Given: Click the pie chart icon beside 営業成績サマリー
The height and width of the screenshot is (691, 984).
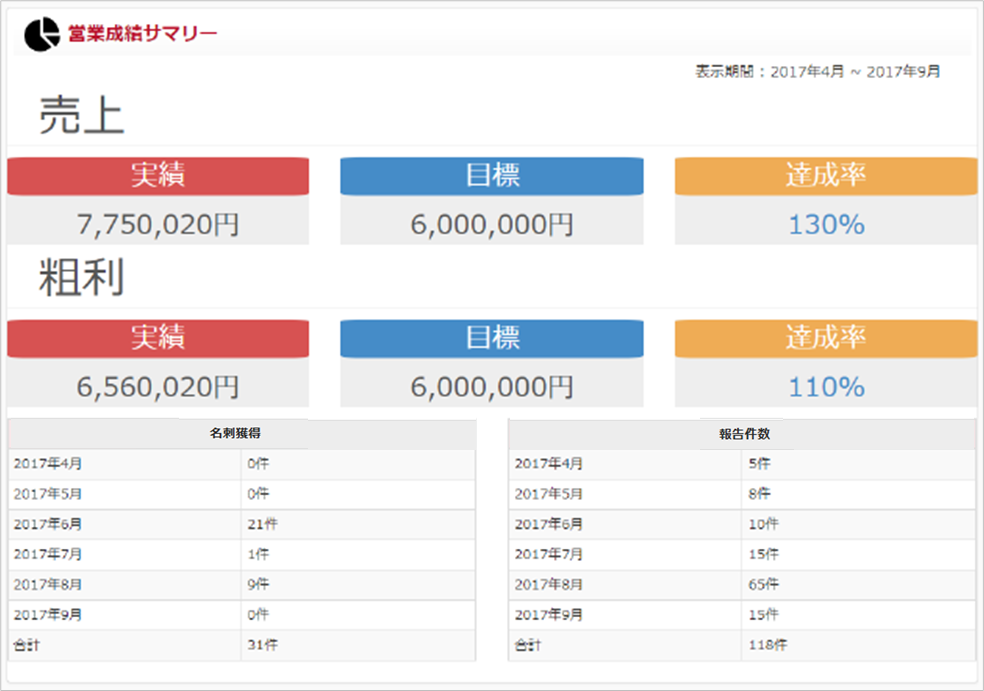Looking at the screenshot, I should [x=40, y=34].
